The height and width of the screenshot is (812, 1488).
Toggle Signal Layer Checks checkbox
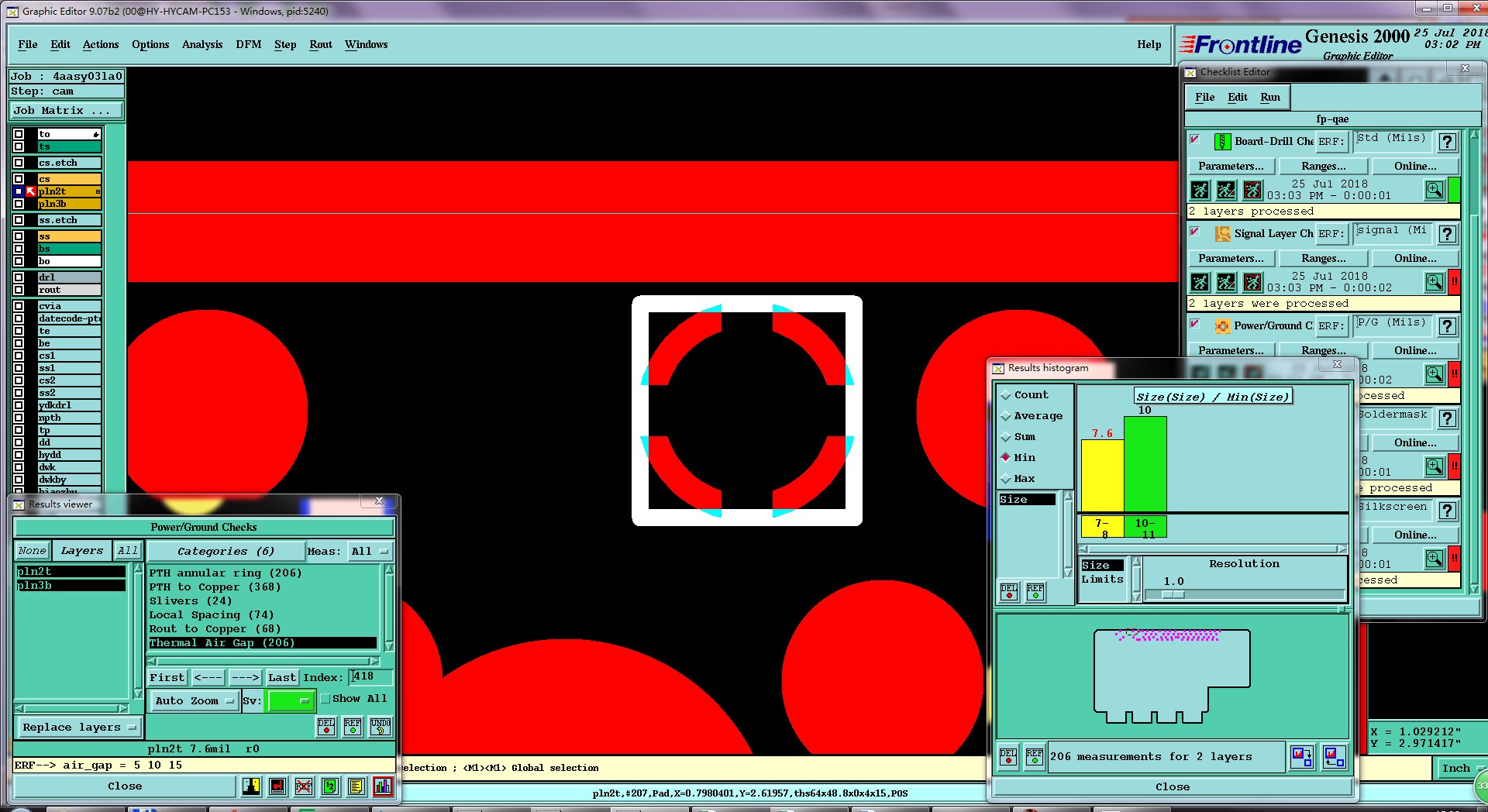tap(1195, 232)
